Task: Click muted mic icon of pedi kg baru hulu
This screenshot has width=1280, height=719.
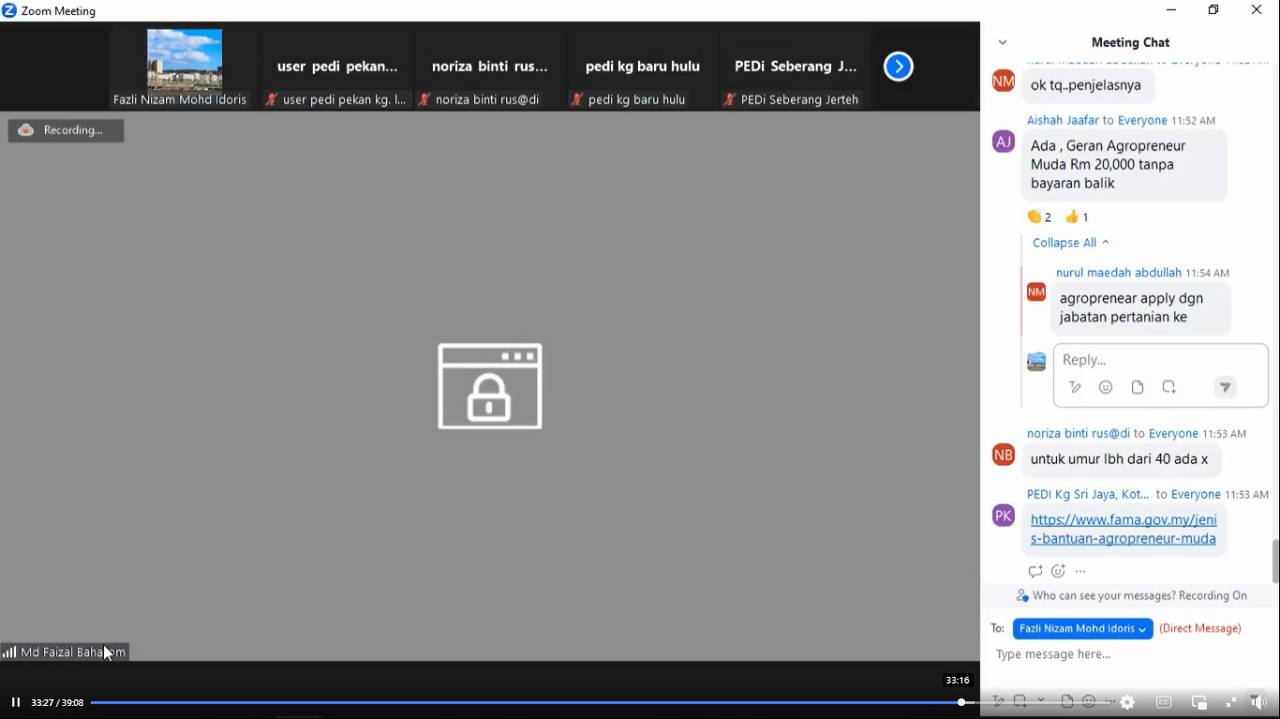Action: 577,99
